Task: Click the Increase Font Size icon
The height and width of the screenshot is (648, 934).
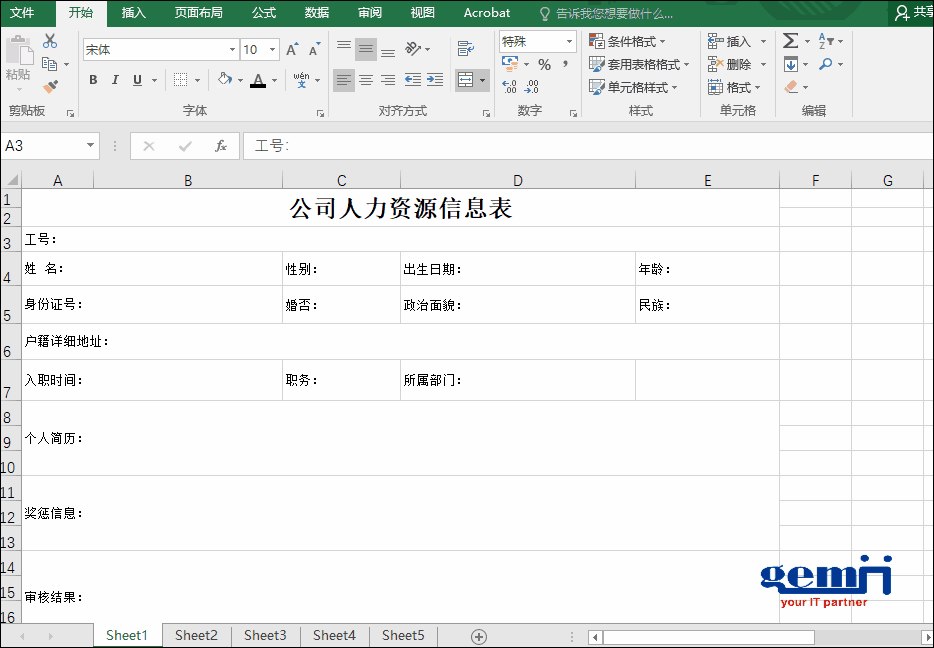Action: coord(292,49)
